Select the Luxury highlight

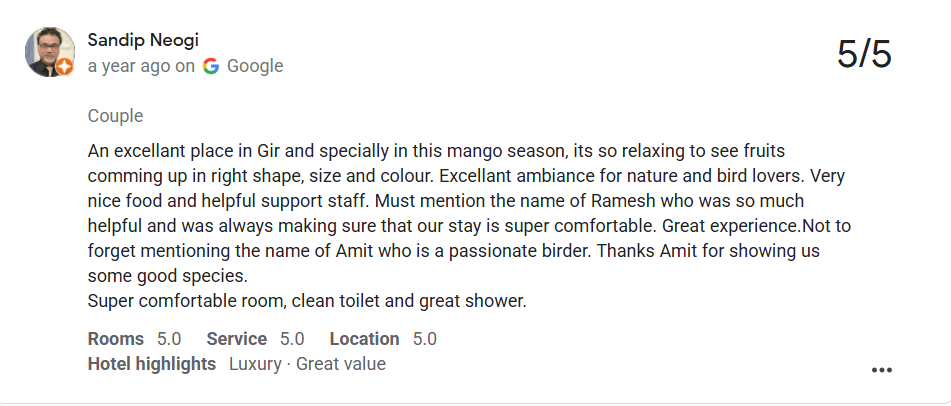[255, 364]
